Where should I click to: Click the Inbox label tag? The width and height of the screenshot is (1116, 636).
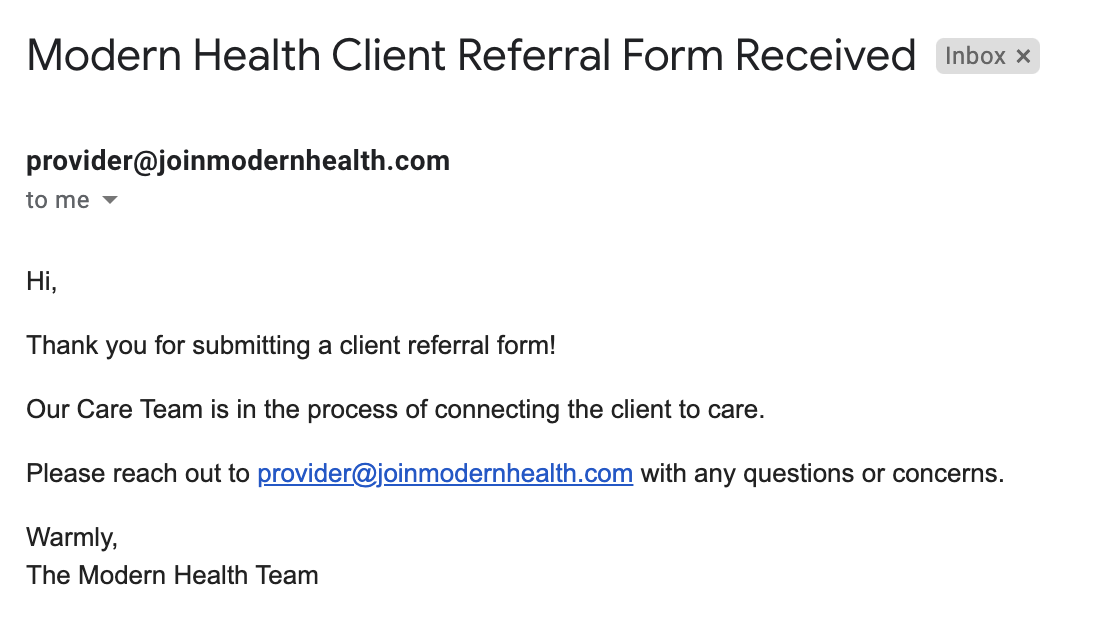(975, 57)
